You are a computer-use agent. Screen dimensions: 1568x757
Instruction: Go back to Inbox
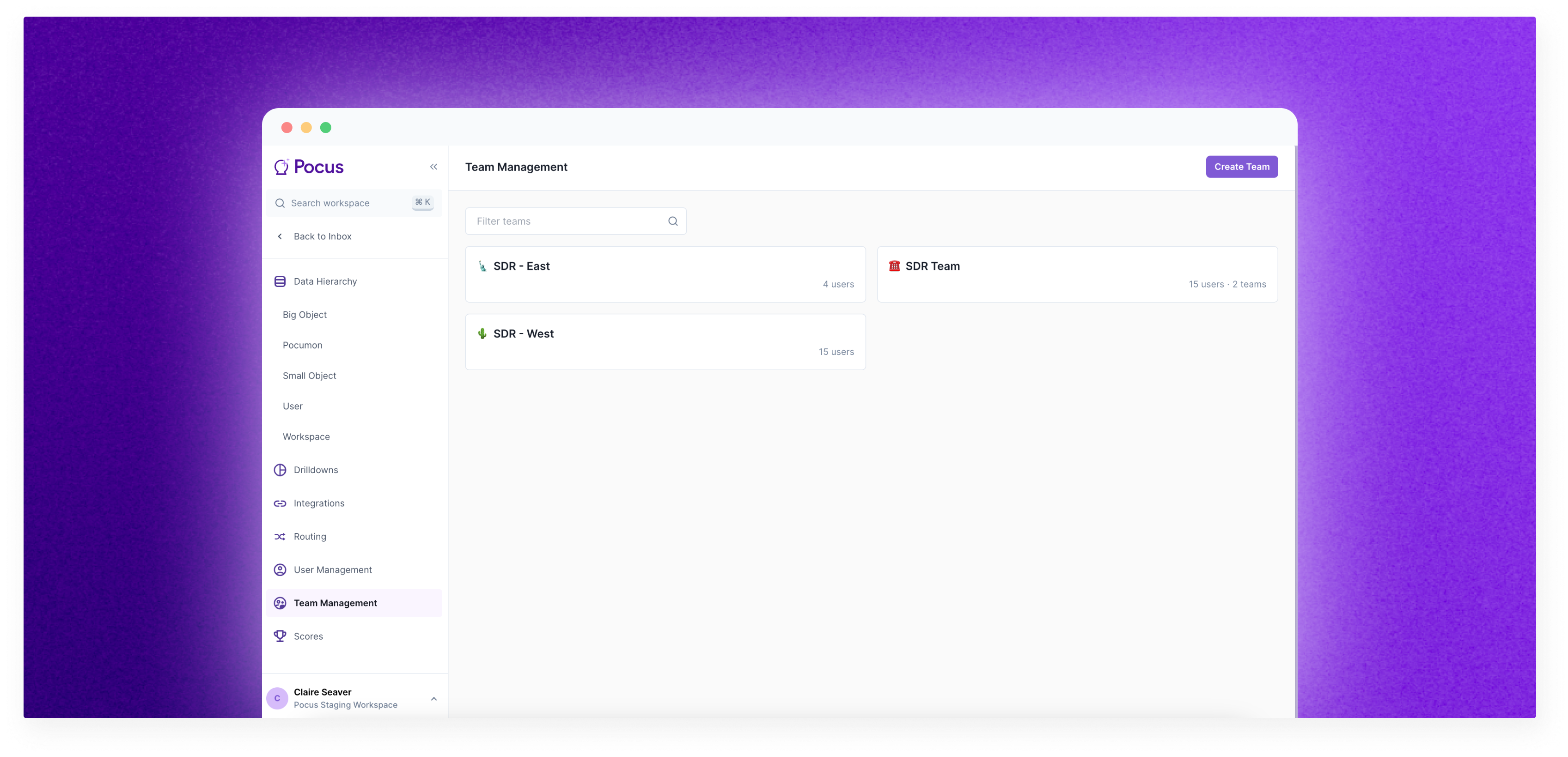pyautogui.click(x=322, y=236)
